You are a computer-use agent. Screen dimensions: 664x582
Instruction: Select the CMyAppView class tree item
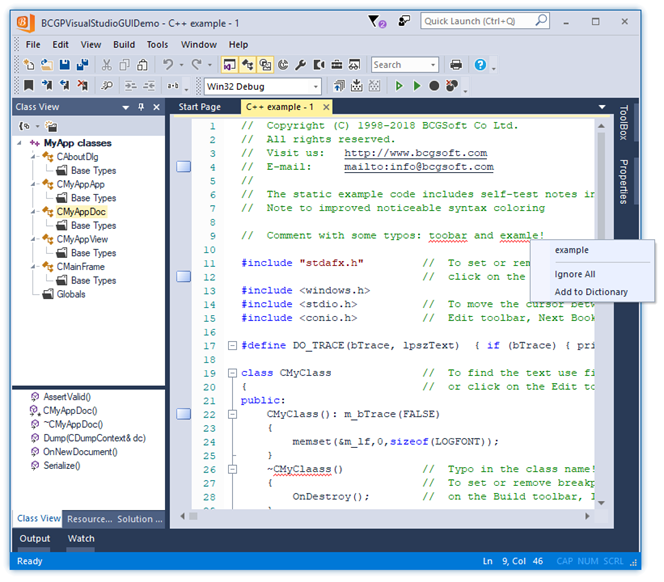(82, 239)
